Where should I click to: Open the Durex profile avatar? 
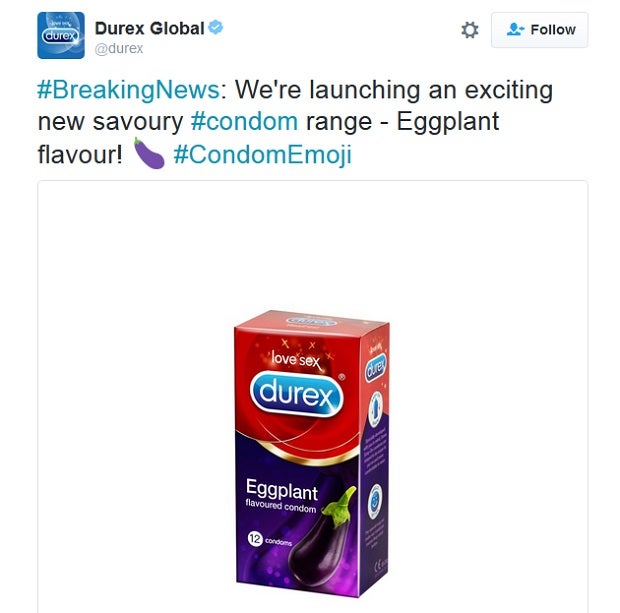60,35
